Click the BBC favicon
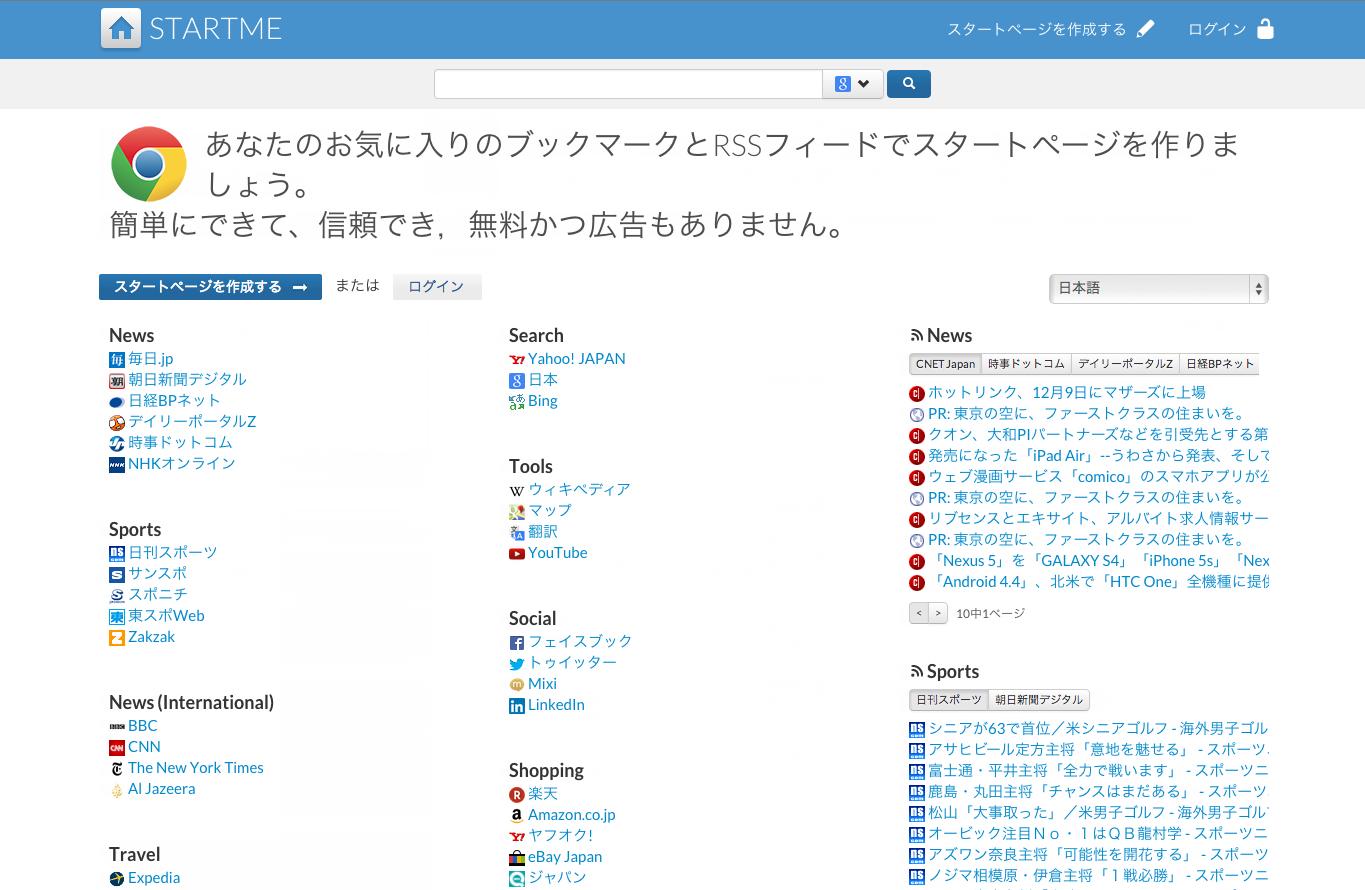The height and width of the screenshot is (890, 1365). (117, 726)
